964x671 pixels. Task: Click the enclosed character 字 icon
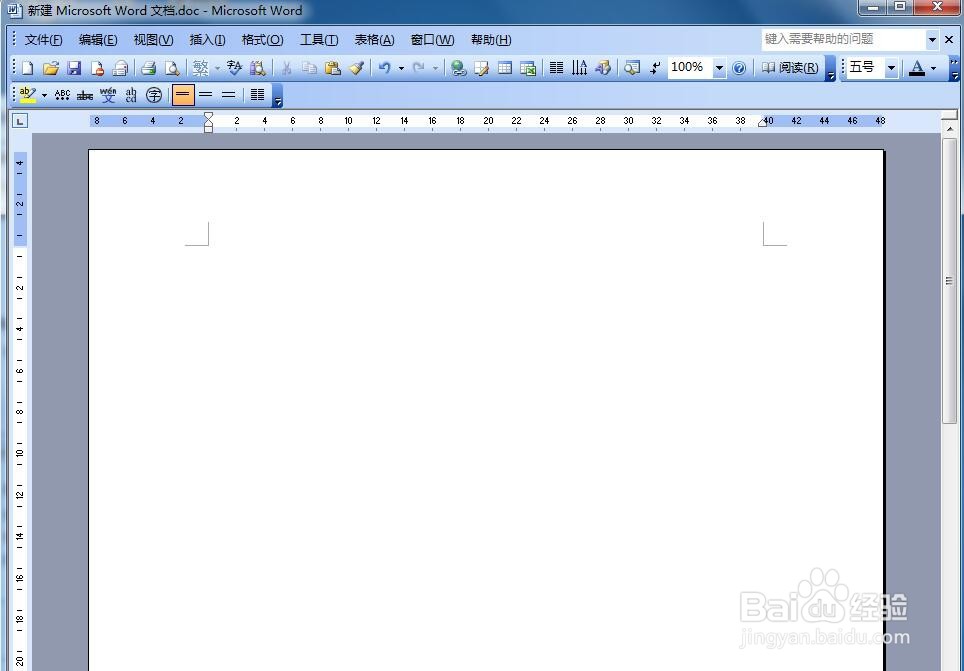(154, 95)
